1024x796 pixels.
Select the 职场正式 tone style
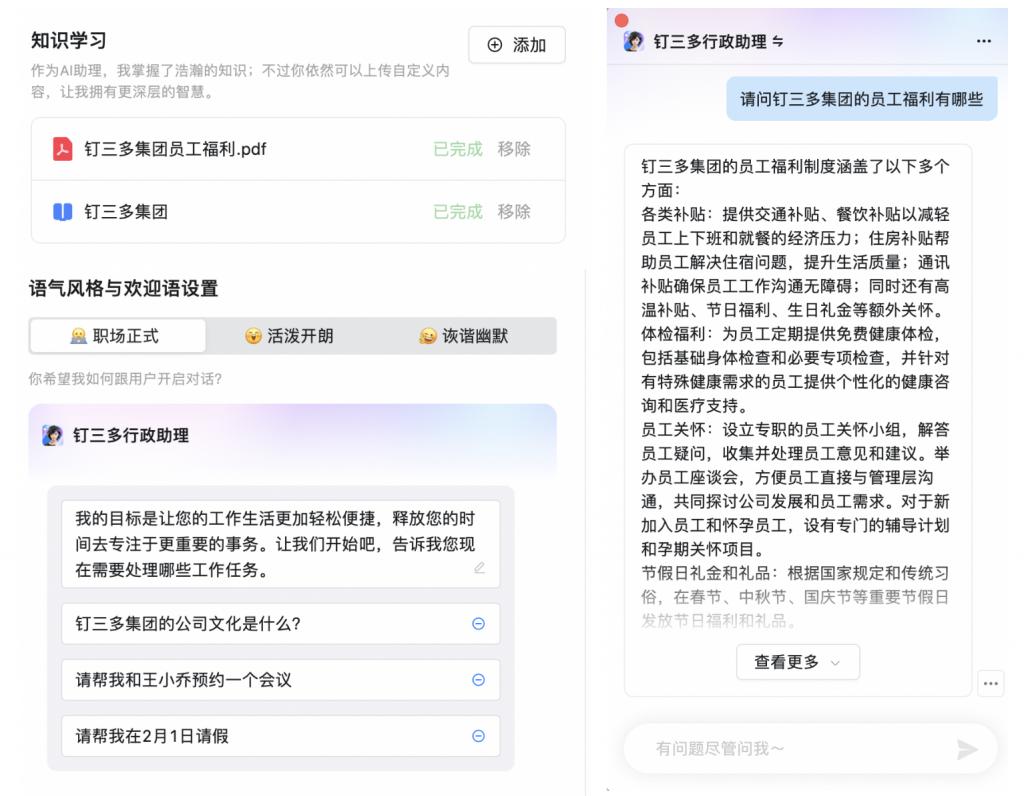pyautogui.click(x=118, y=336)
